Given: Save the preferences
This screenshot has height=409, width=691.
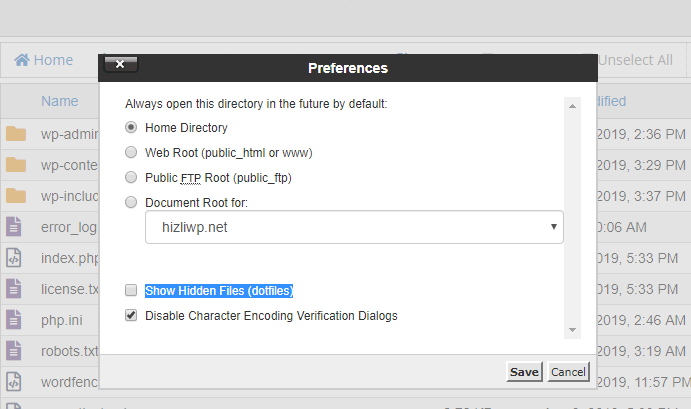Looking at the screenshot, I should click(x=524, y=372).
